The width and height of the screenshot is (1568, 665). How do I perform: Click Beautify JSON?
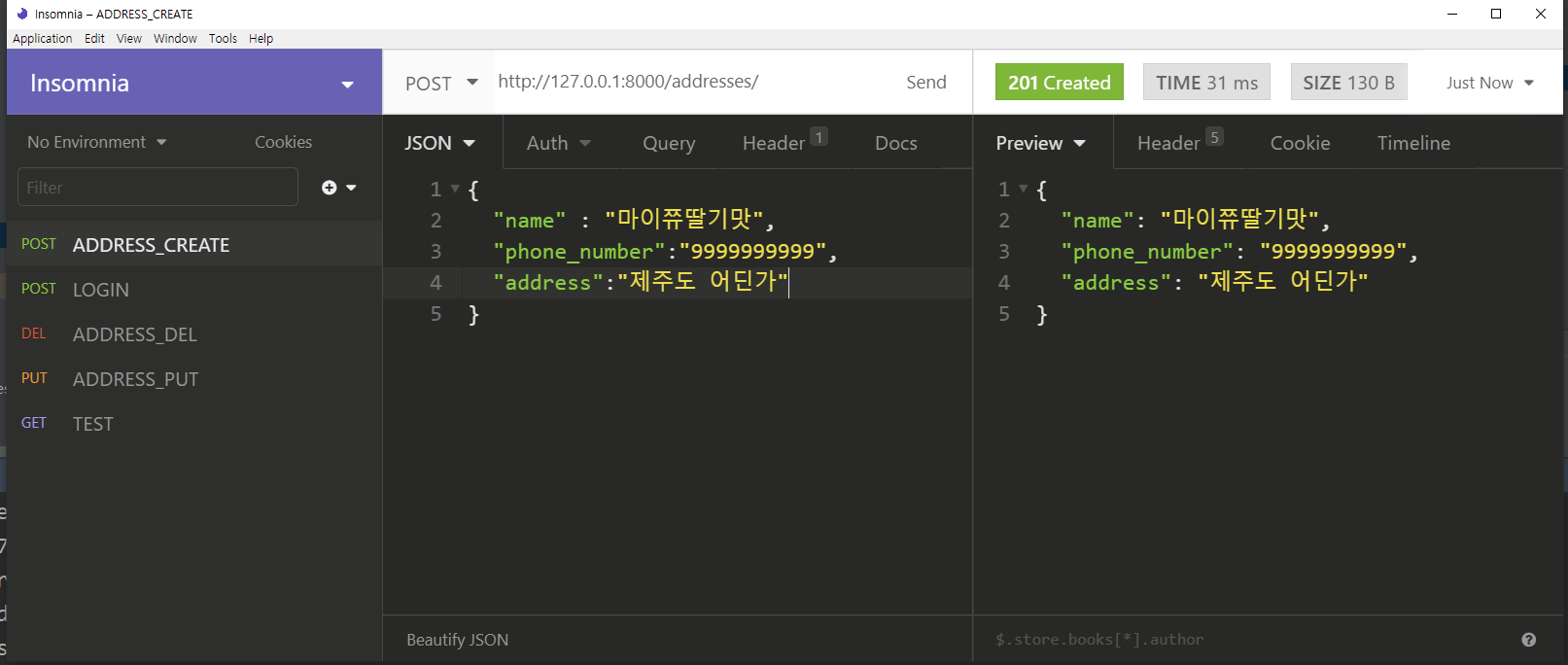(x=457, y=640)
